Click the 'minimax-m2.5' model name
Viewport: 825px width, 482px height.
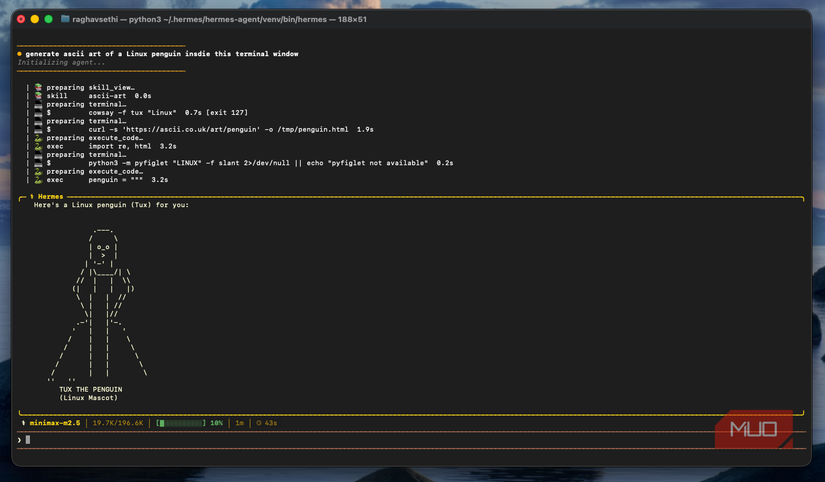pyautogui.click(x=55, y=423)
